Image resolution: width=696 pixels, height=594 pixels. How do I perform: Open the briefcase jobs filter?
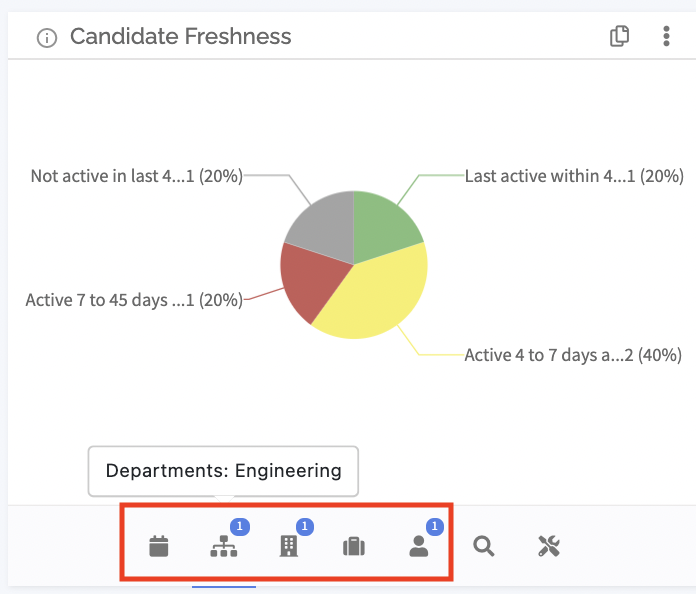click(x=354, y=546)
